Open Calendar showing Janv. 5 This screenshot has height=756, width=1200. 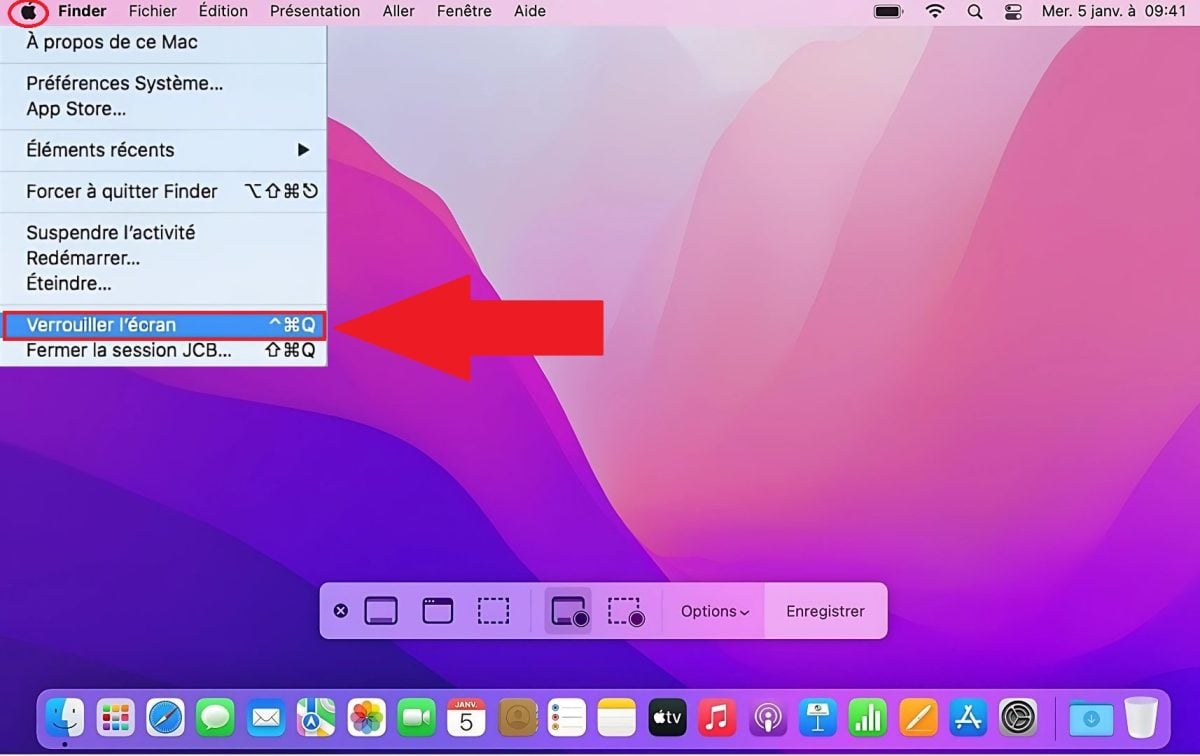[x=467, y=717]
